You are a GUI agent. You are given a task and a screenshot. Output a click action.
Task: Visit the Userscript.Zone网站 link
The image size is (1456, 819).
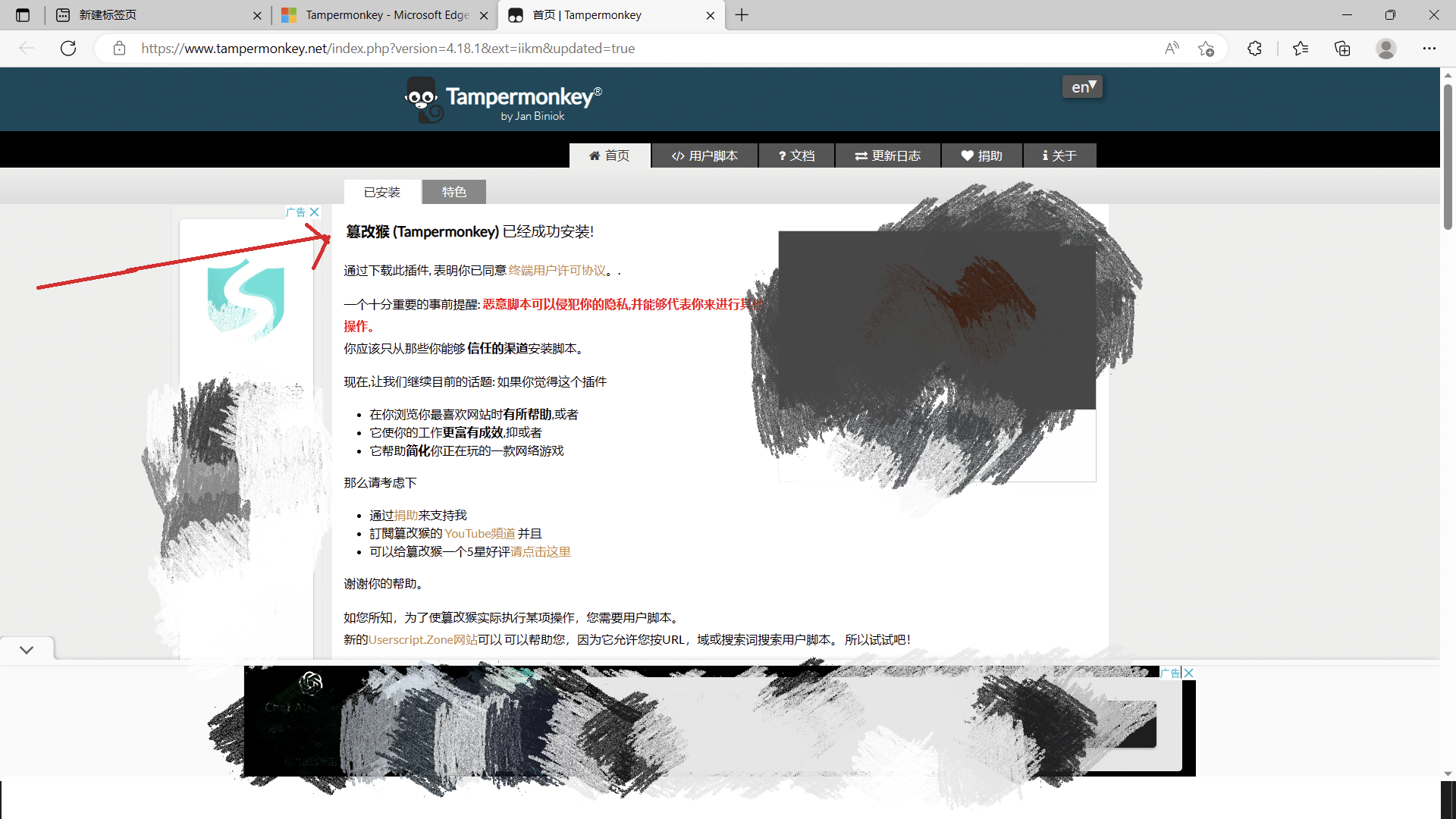tap(422, 640)
